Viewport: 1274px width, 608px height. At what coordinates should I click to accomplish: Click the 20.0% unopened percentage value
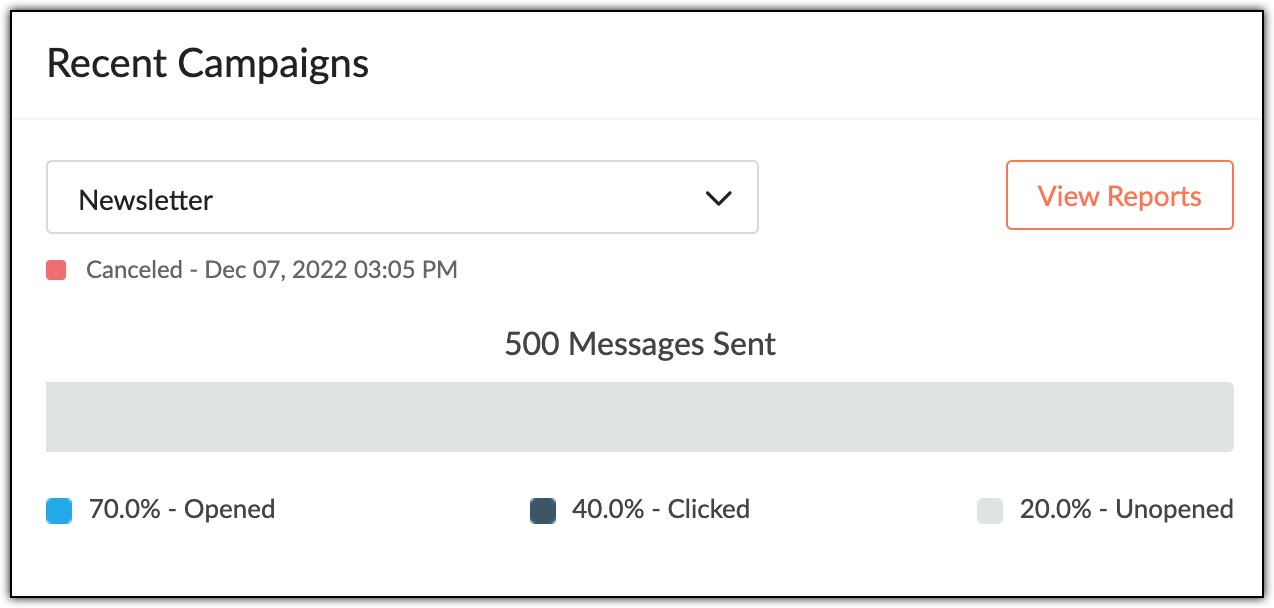(1055, 509)
